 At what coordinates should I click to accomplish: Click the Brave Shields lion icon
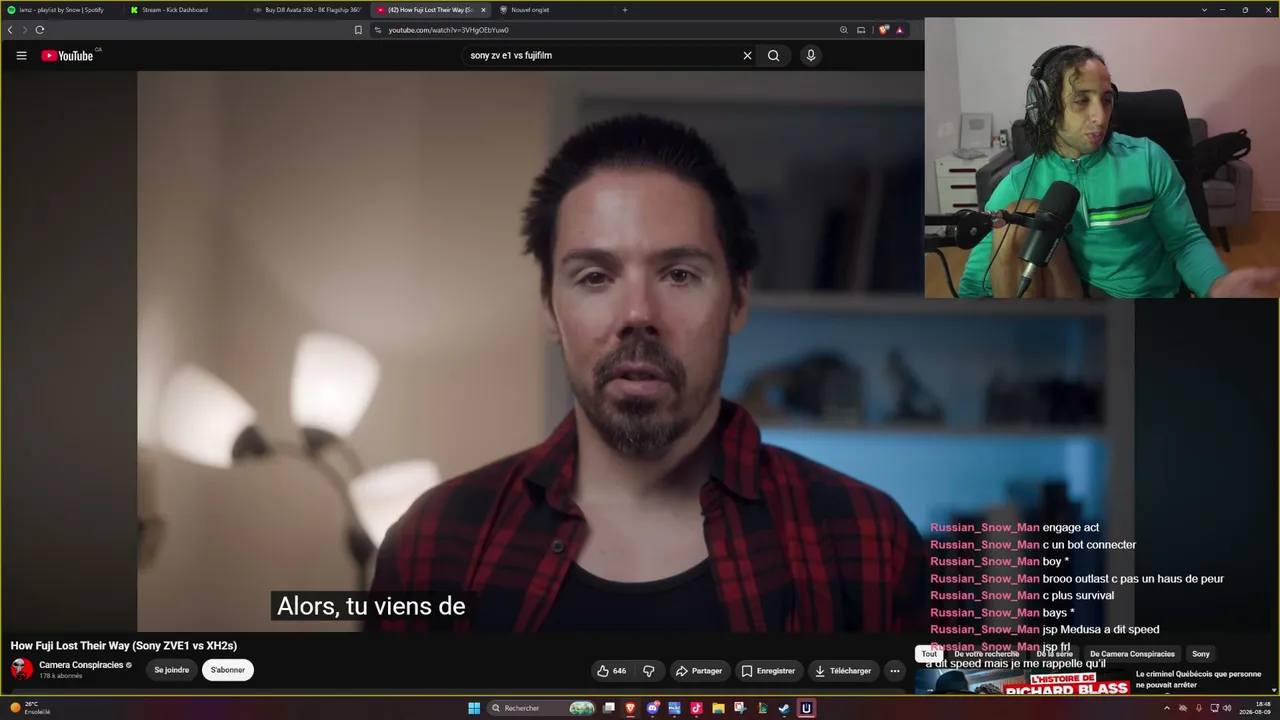click(884, 30)
